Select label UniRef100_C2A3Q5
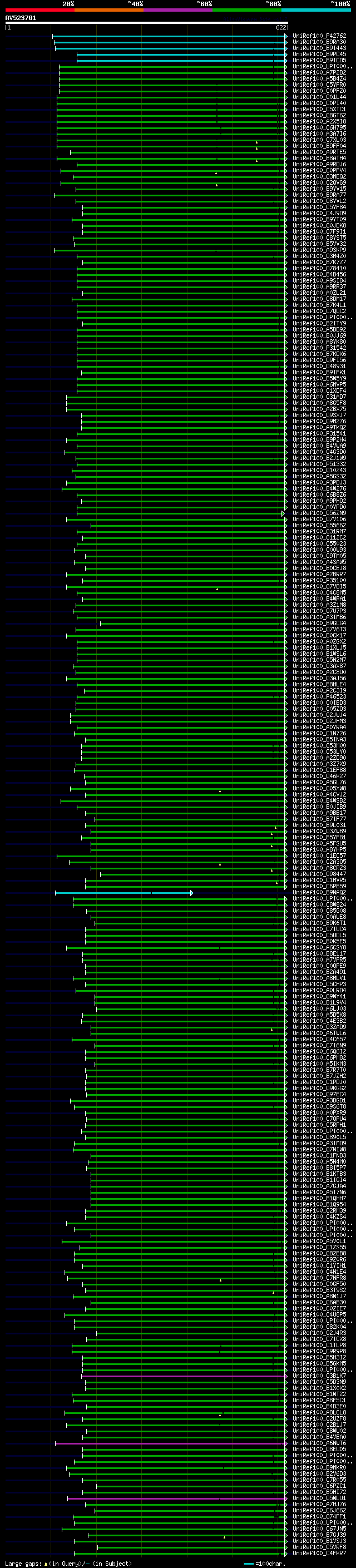This screenshot has width=356, height=1568. [319, 862]
